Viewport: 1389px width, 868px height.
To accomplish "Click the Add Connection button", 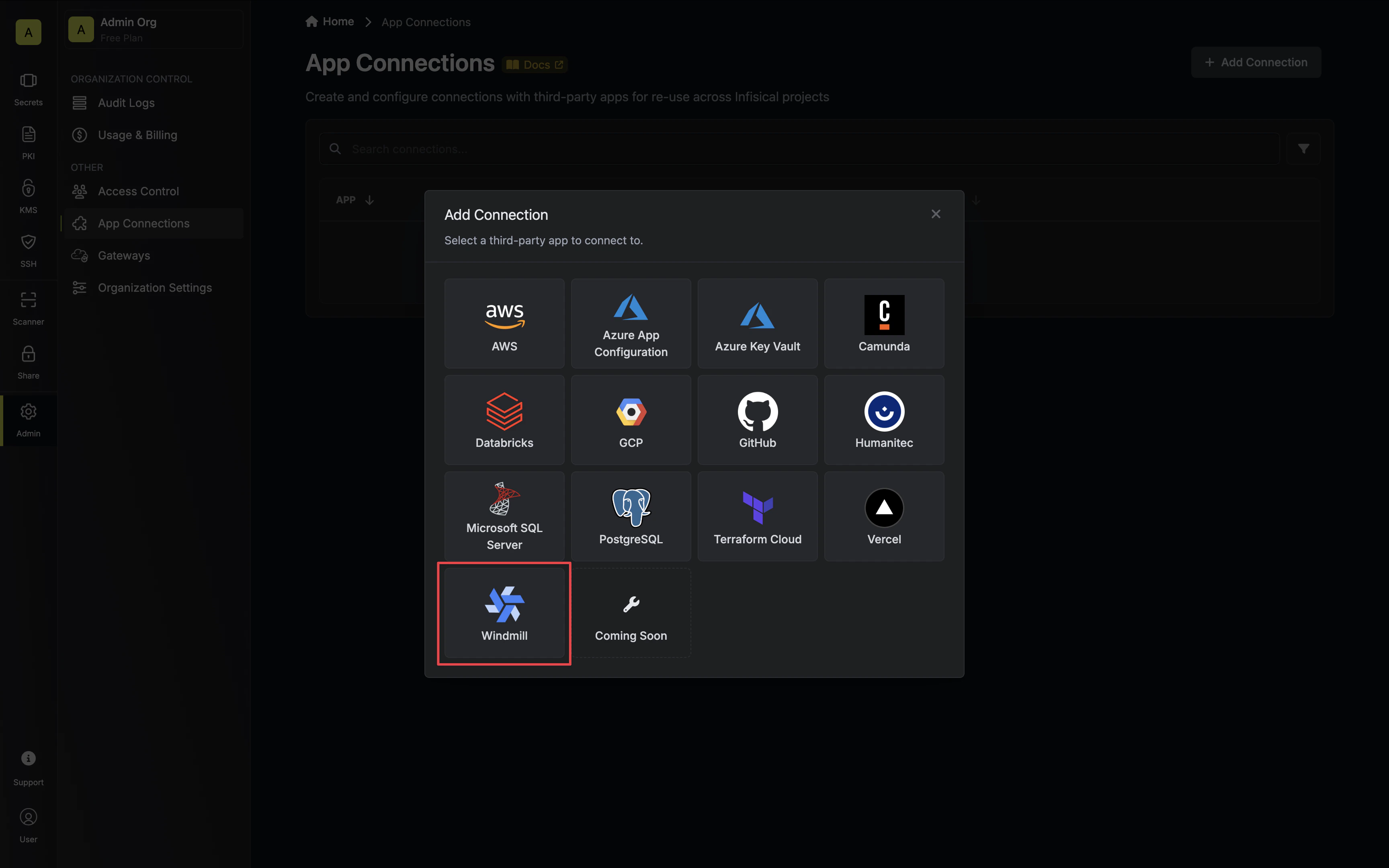I will [x=1256, y=62].
